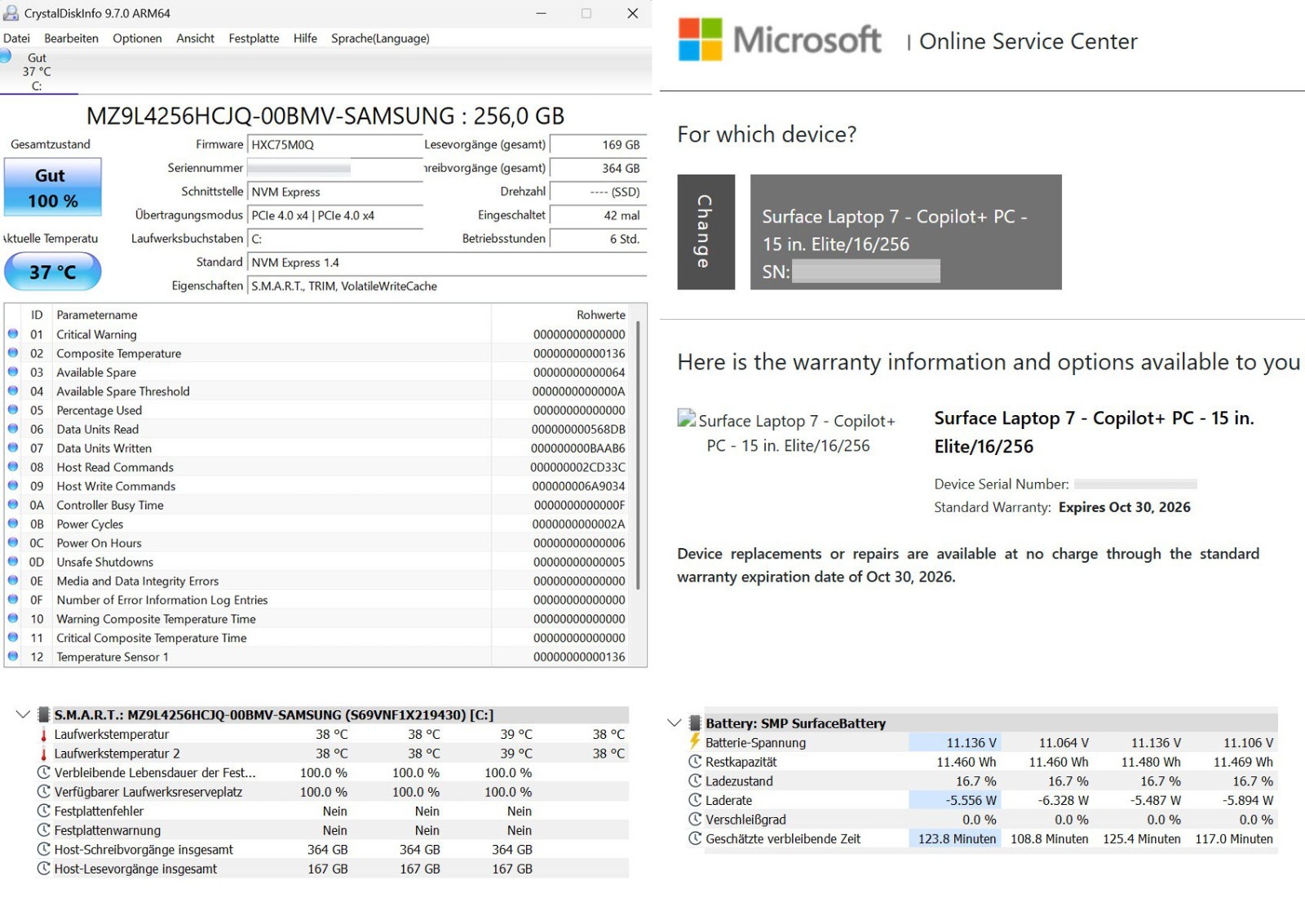Screen dimensions: 1305x924
Task: Click the clock icon for Ladezustand
Action: (695, 780)
